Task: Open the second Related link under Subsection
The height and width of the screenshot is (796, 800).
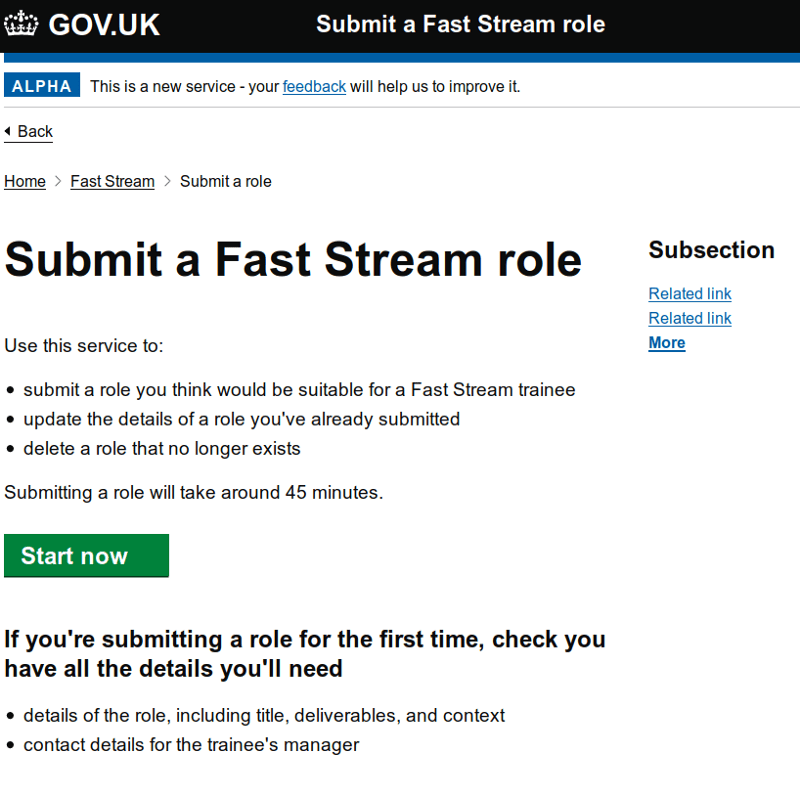Action: 689,318
